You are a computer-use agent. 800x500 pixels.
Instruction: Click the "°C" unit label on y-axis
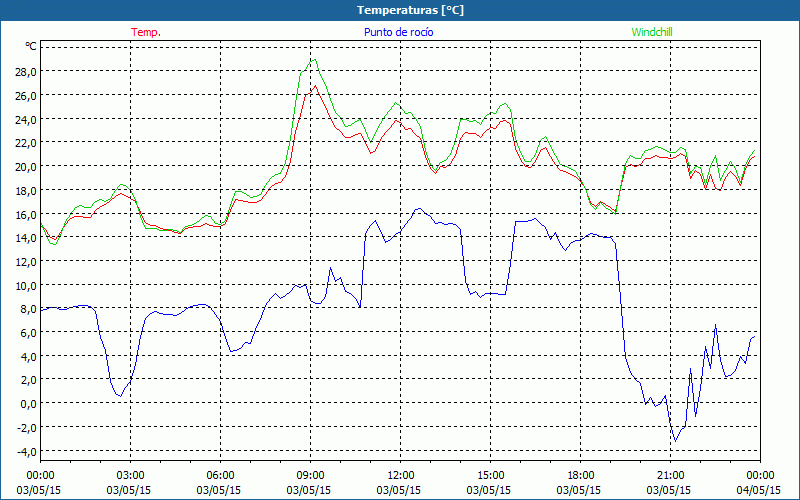pyautogui.click(x=31, y=46)
